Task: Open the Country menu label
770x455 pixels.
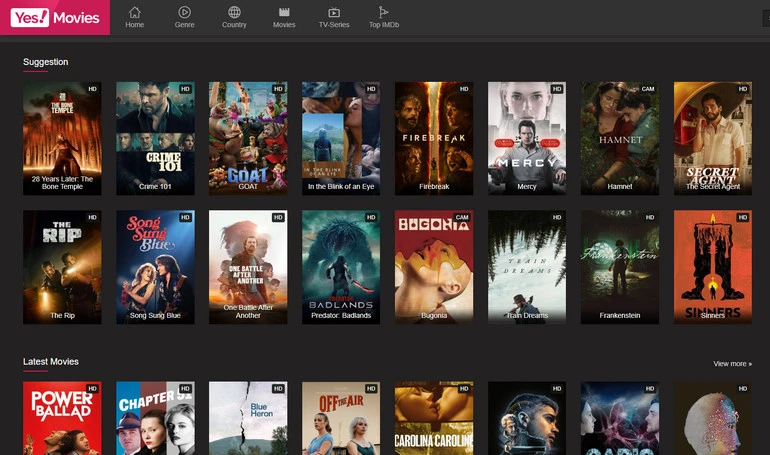Action: [234, 25]
